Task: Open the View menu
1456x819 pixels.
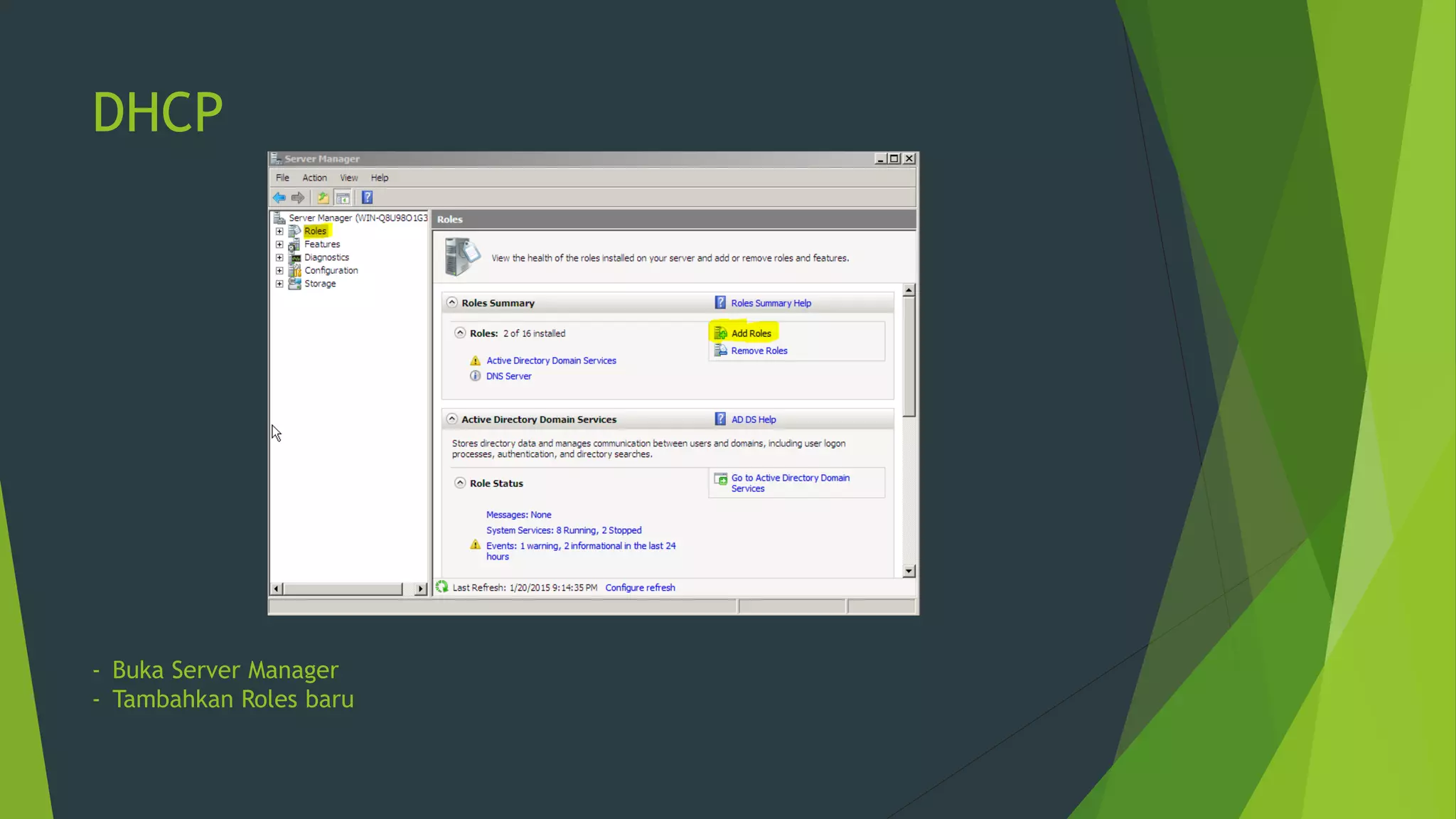Action: click(x=348, y=178)
